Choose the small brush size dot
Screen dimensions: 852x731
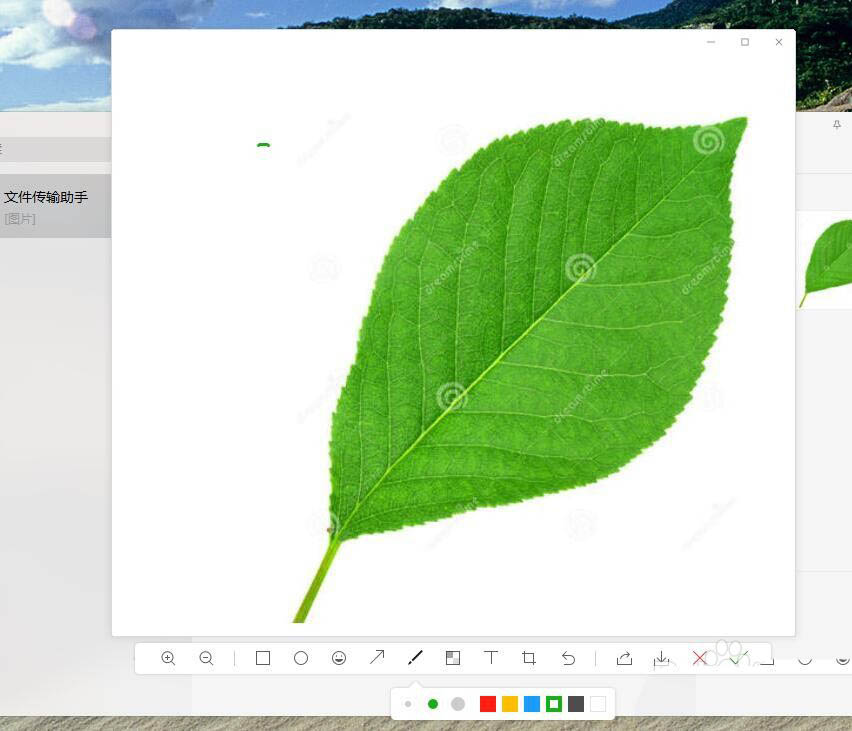(x=408, y=704)
